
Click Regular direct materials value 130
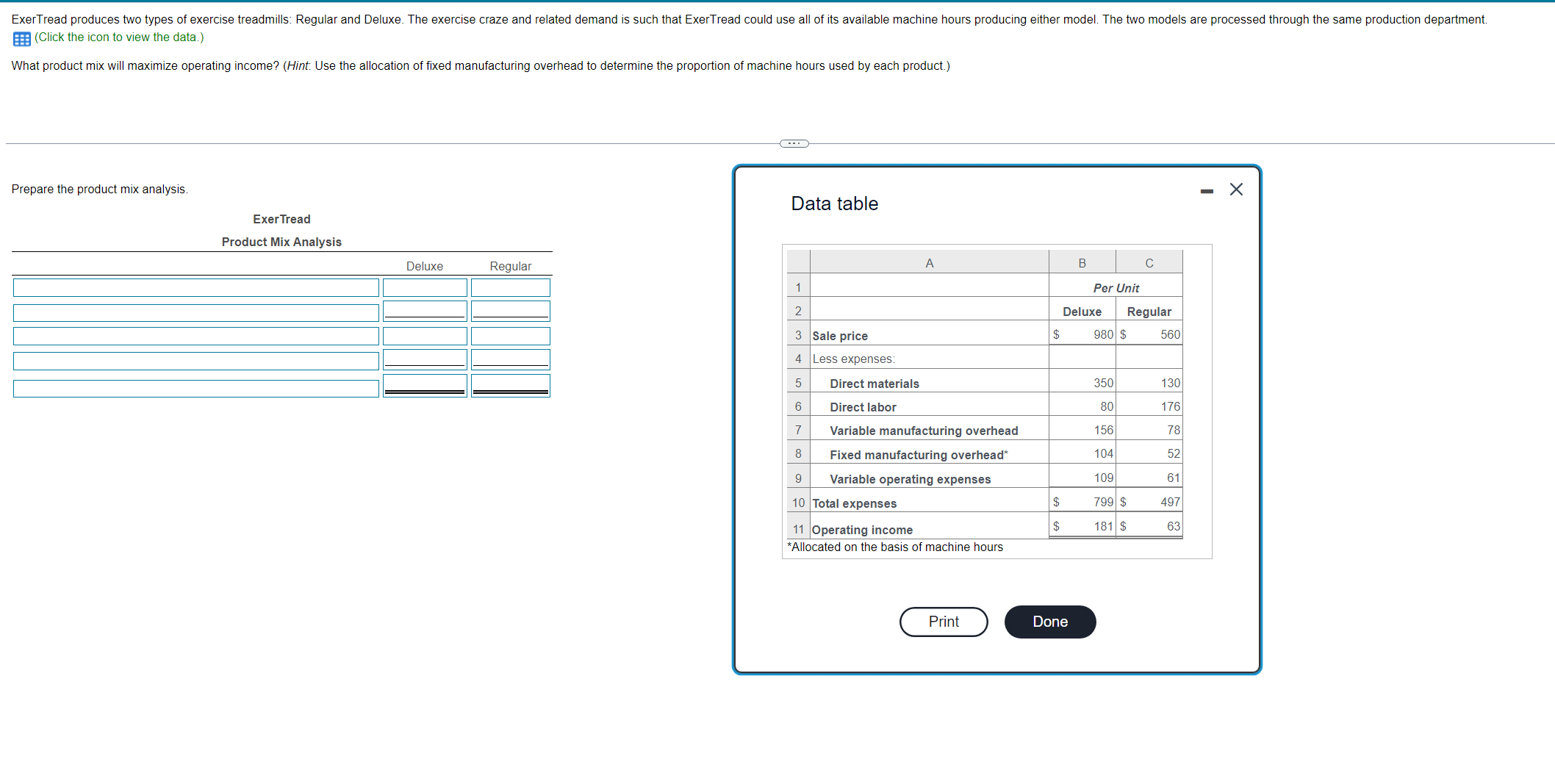pyautogui.click(x=1170, y=383)
